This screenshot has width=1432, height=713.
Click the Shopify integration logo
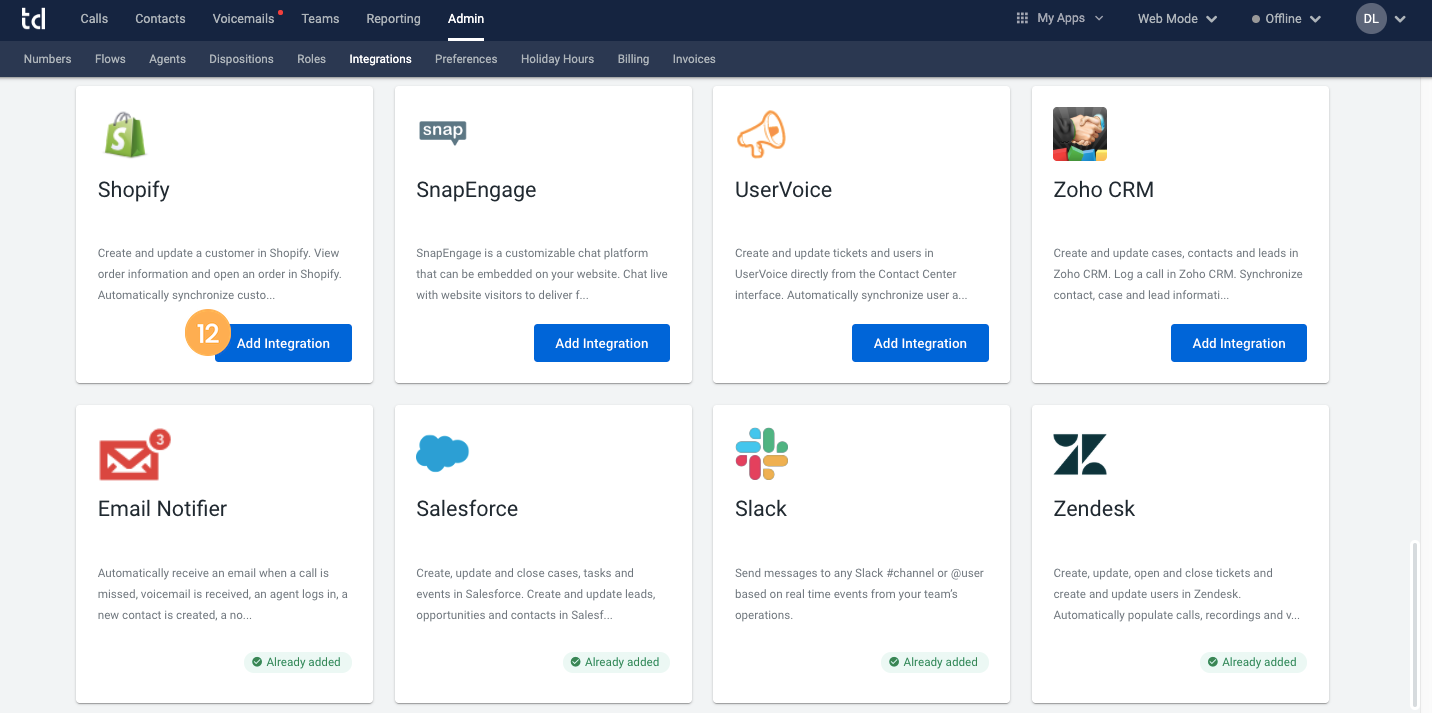point(125,134)
